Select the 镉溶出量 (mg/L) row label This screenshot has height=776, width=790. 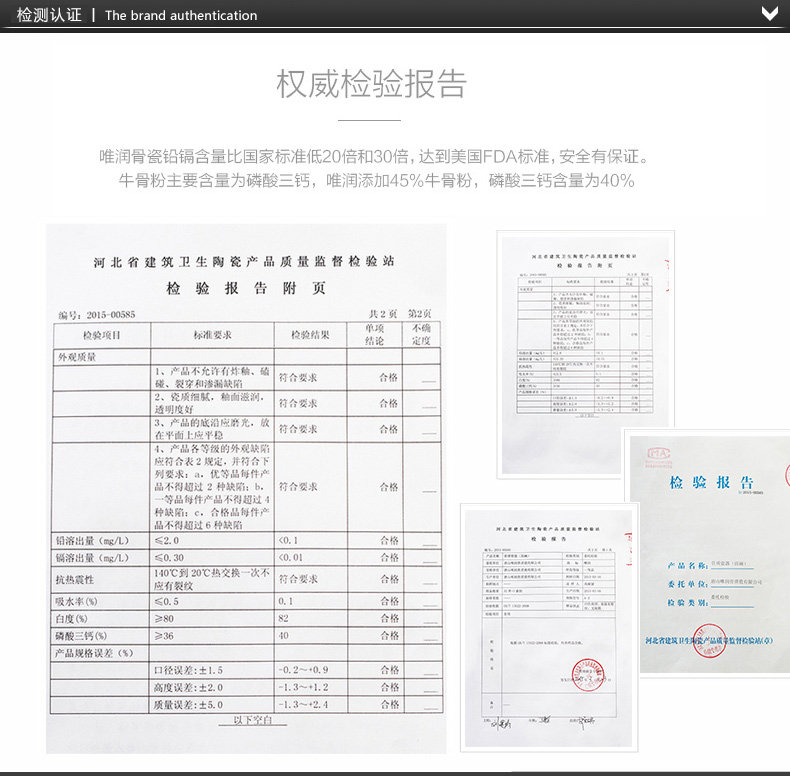click(92, 558)
